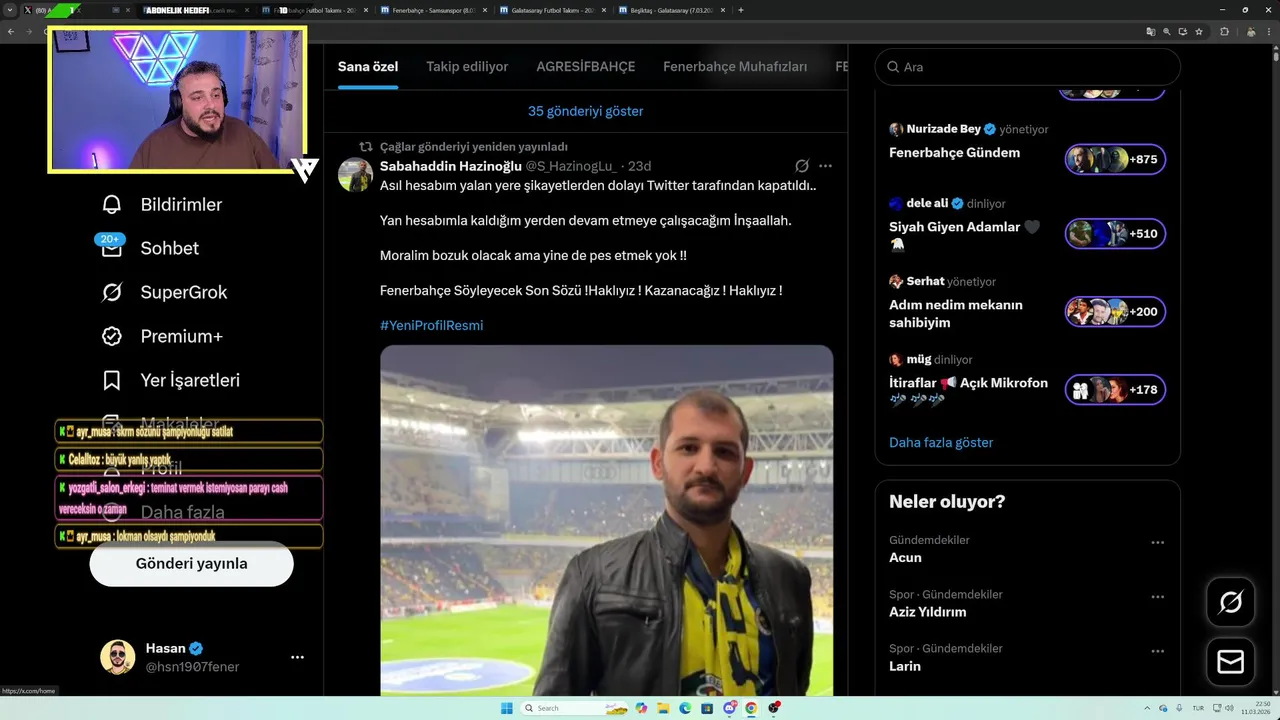Open new browser tab with plus
The height and width of the screenshot is (720, 1280).
pyautogui.click(x=740, y=10)
